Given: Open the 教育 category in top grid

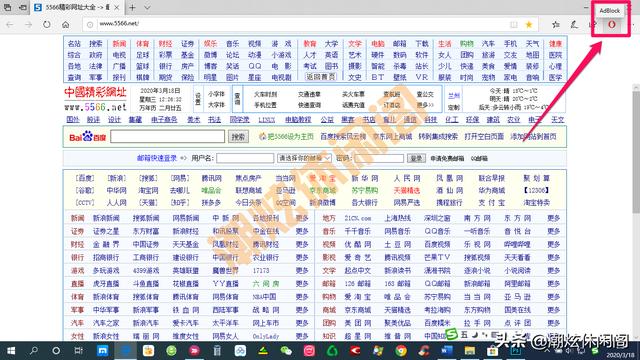Looking at the screenshot, I should click(310, 44).
